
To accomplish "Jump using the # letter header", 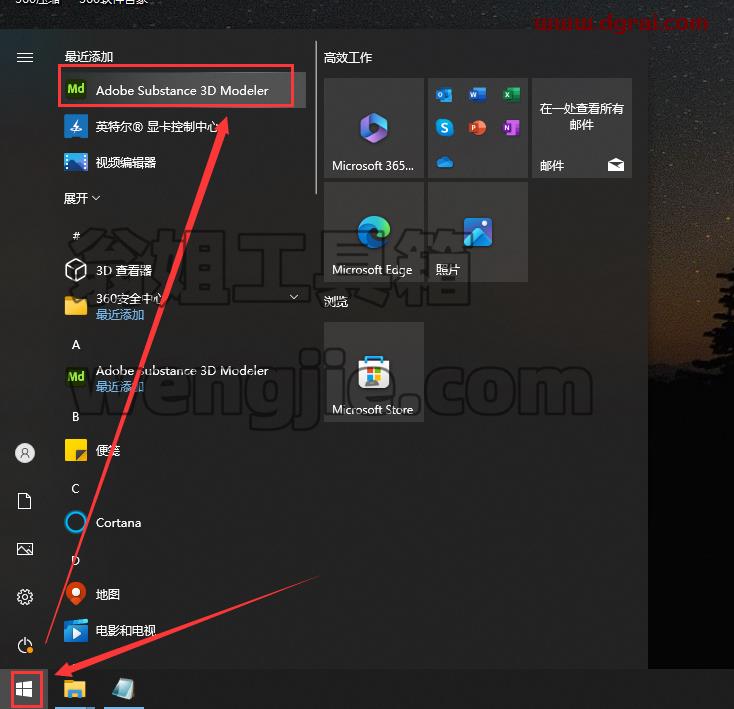I will click(x=76, y=235).
